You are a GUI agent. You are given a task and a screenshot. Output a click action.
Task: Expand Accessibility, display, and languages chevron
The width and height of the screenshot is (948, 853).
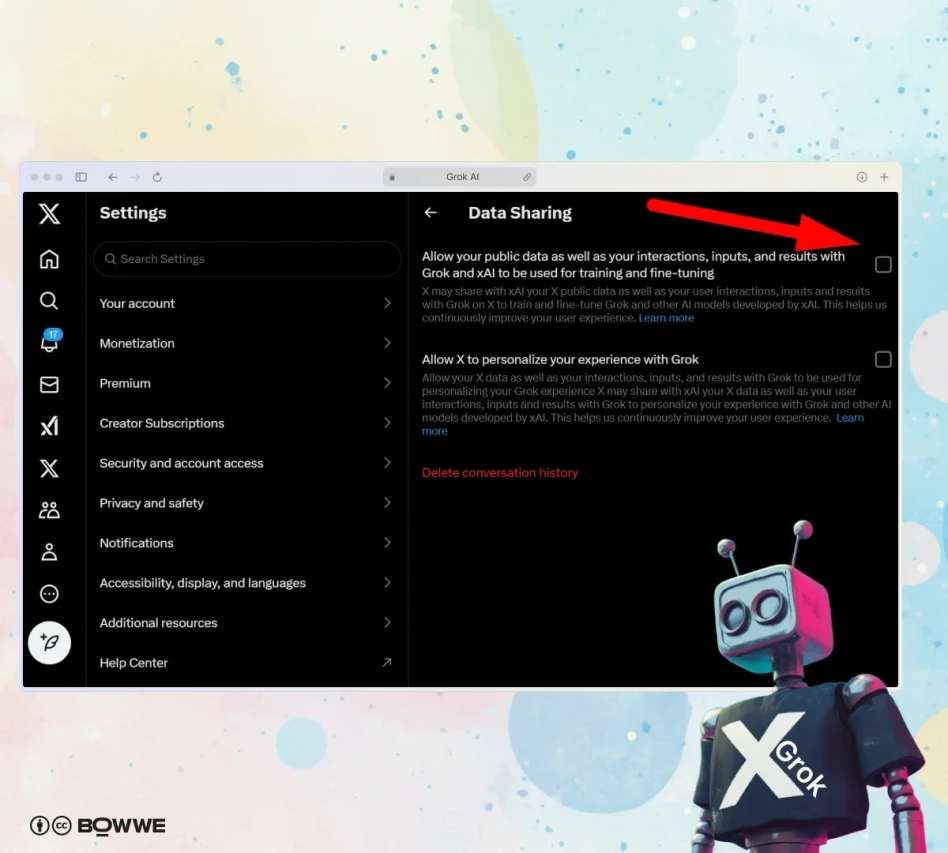[388, 582]
